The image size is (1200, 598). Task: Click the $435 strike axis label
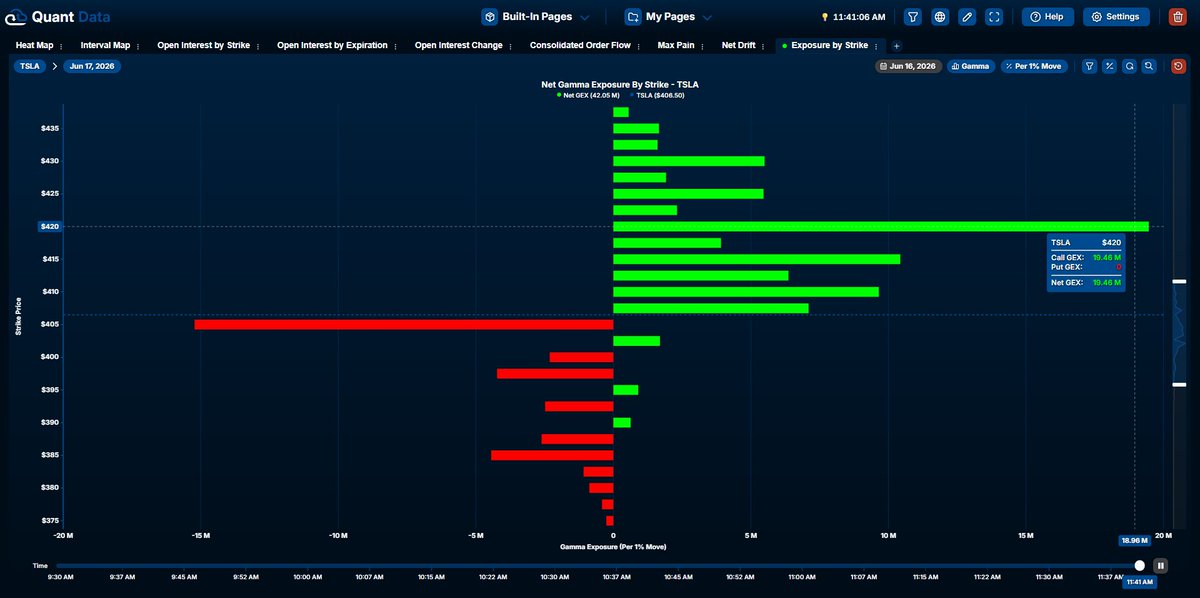(49, 128)
